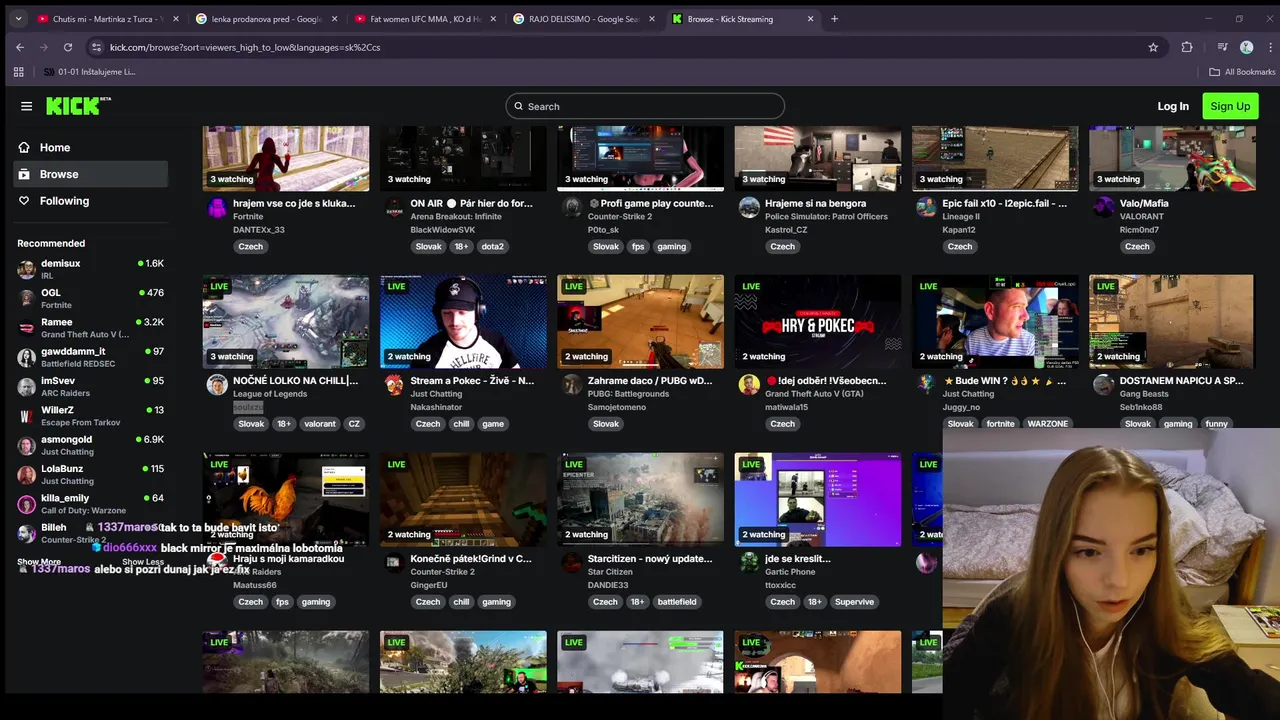
Task: Open the hamburger sidebar menu
Action: point(26,106)
